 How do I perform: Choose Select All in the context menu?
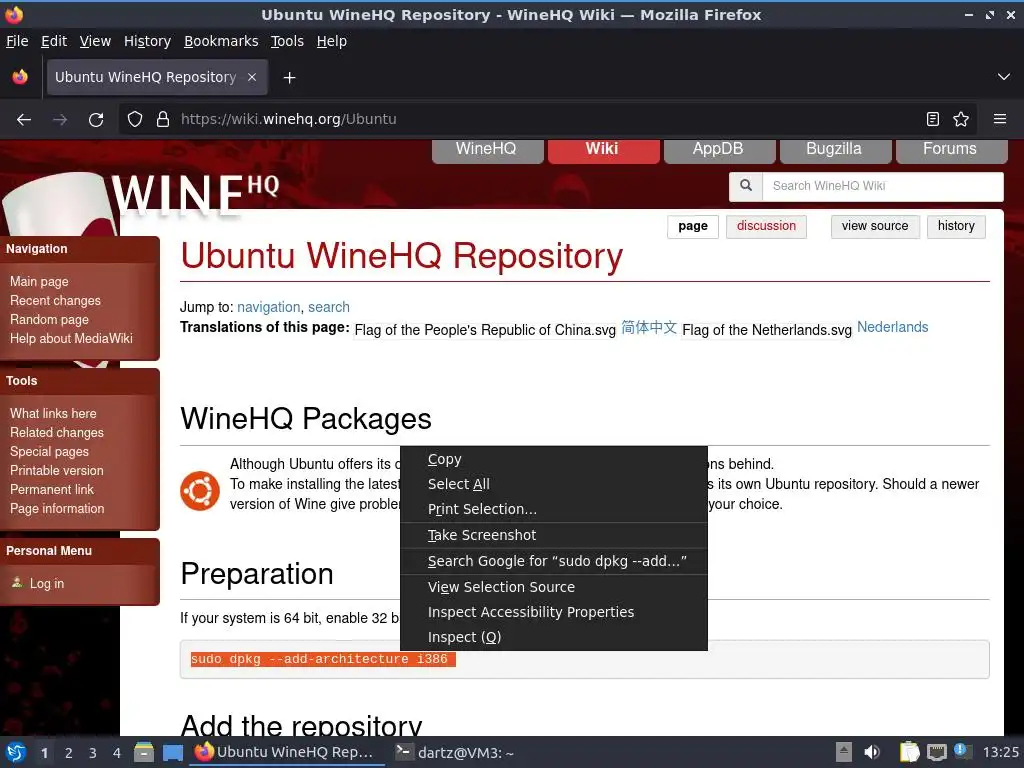tap(554, 485)
